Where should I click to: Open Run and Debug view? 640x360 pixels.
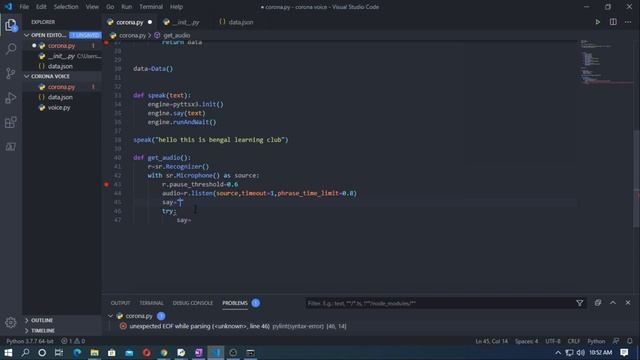coord(11,98)
